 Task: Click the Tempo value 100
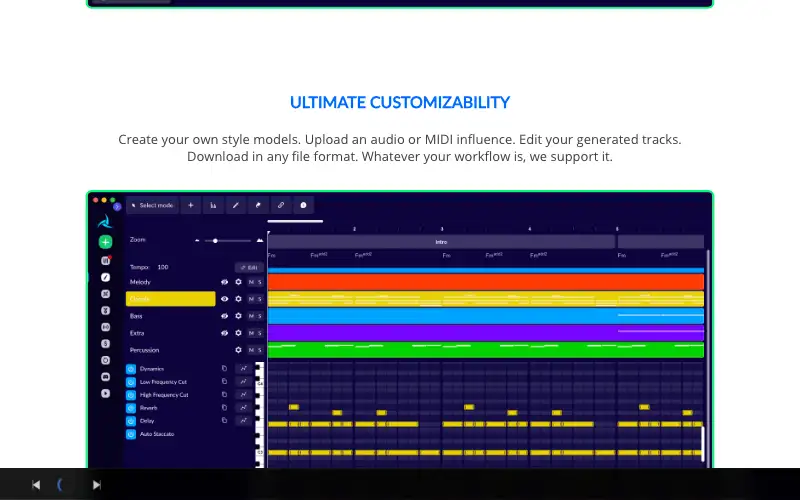pyautogui.click(x=163, y=267)
